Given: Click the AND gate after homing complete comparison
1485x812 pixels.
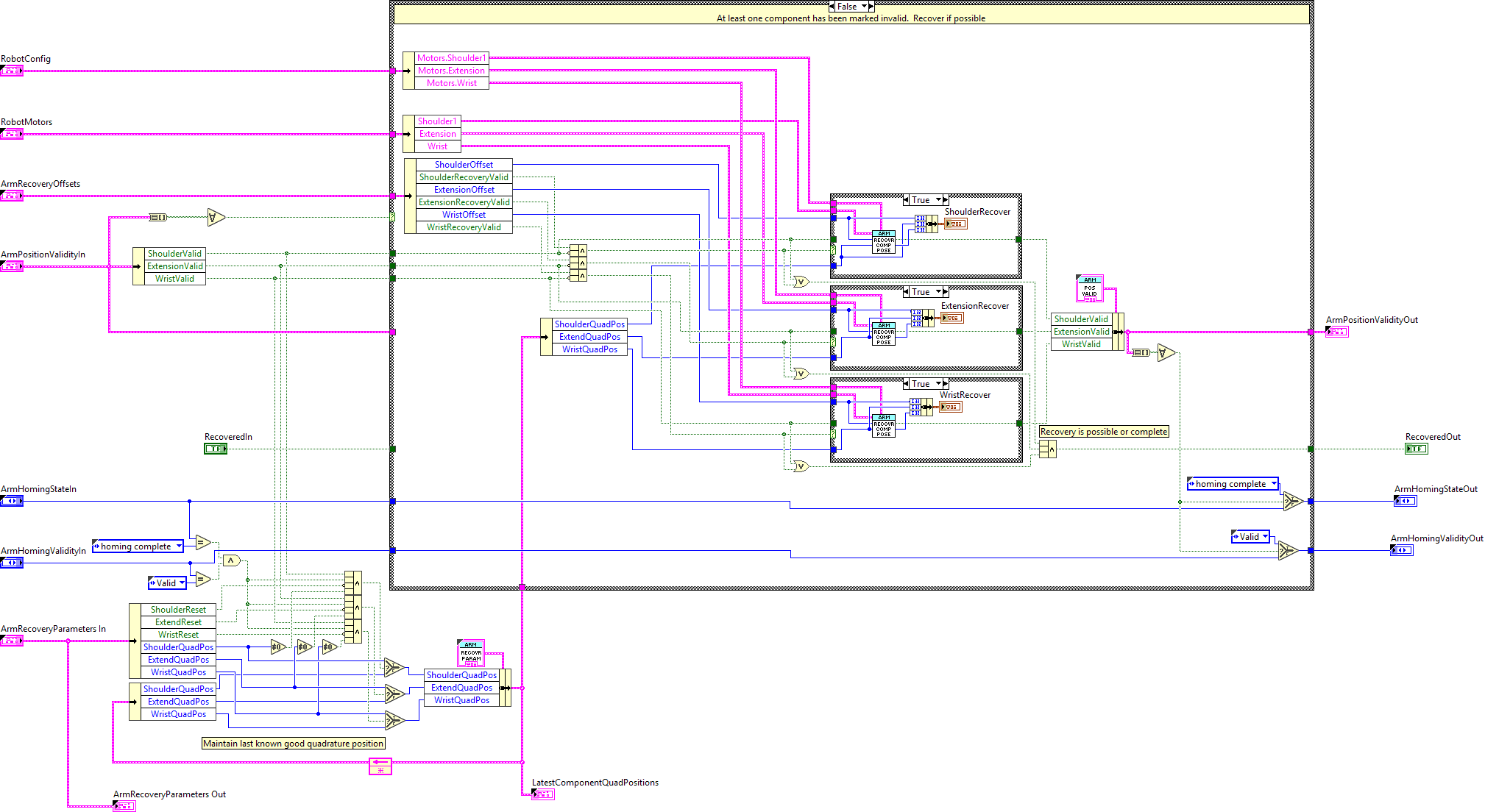Looking at the screenshot, I should click(231, 560).
